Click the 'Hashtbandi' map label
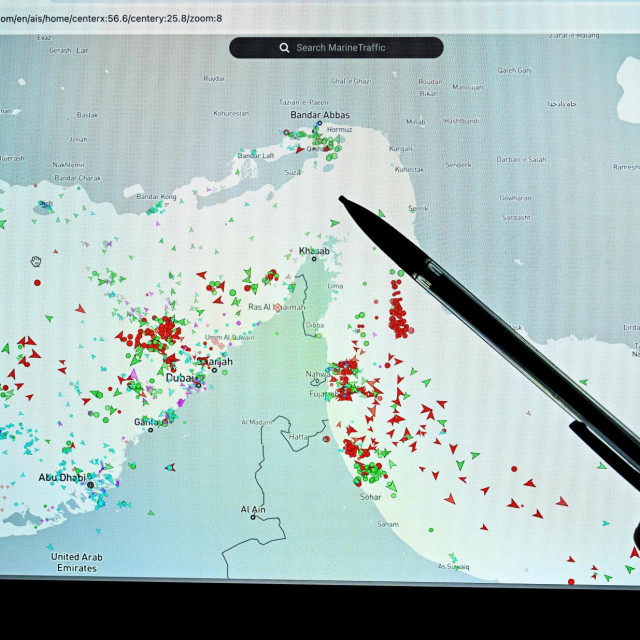Viewport: 640px width, 640px height. [461, 121]
